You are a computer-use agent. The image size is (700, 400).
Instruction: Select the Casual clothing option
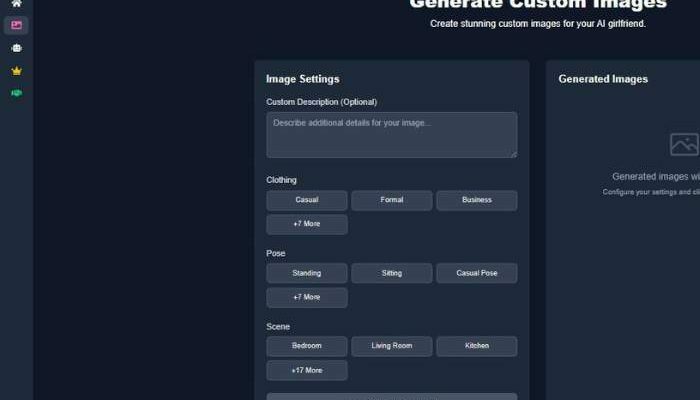pos(307,200)
